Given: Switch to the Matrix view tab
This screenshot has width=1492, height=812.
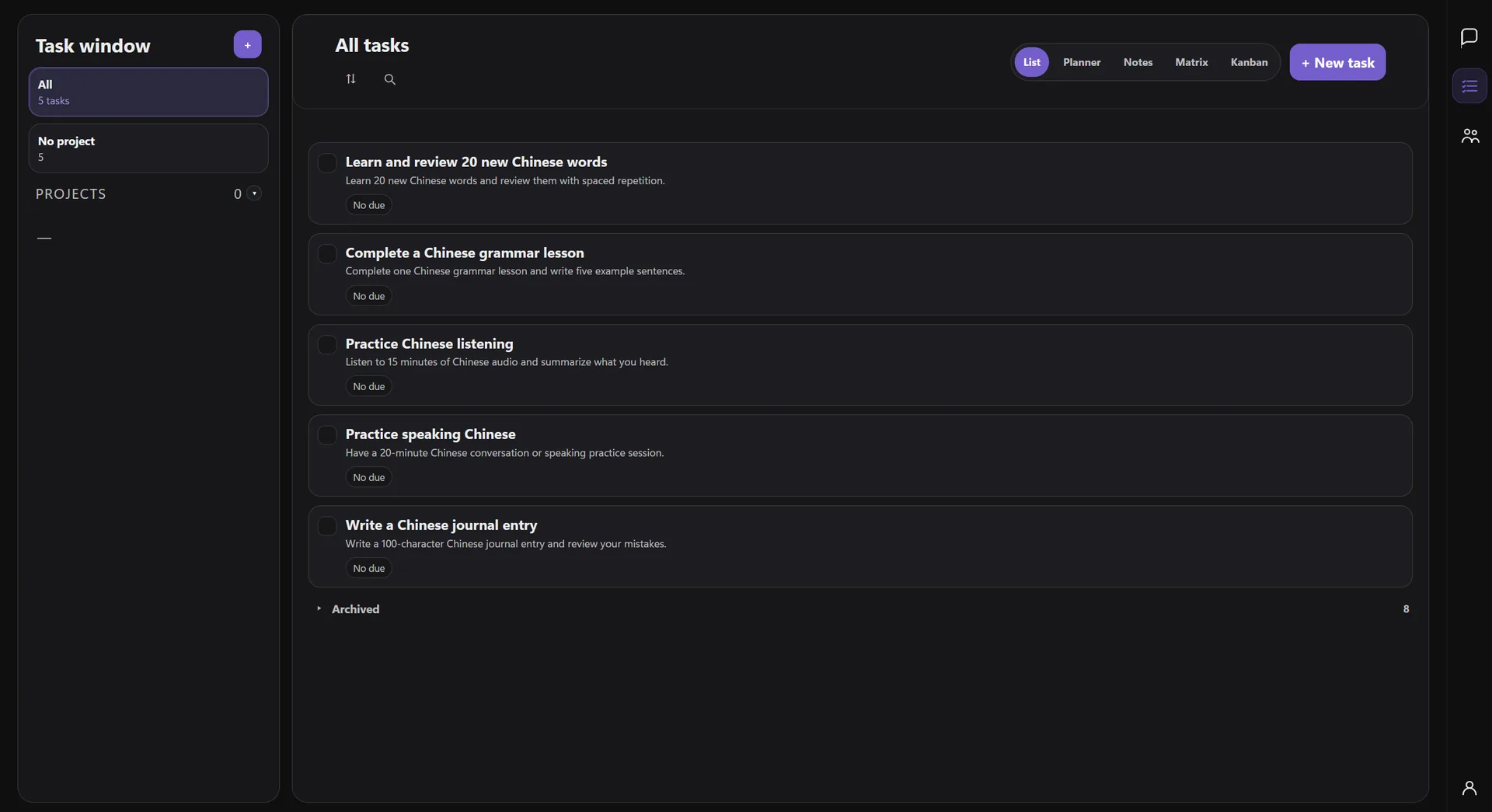Looking at the screenshot, I should click(1191, 62).
